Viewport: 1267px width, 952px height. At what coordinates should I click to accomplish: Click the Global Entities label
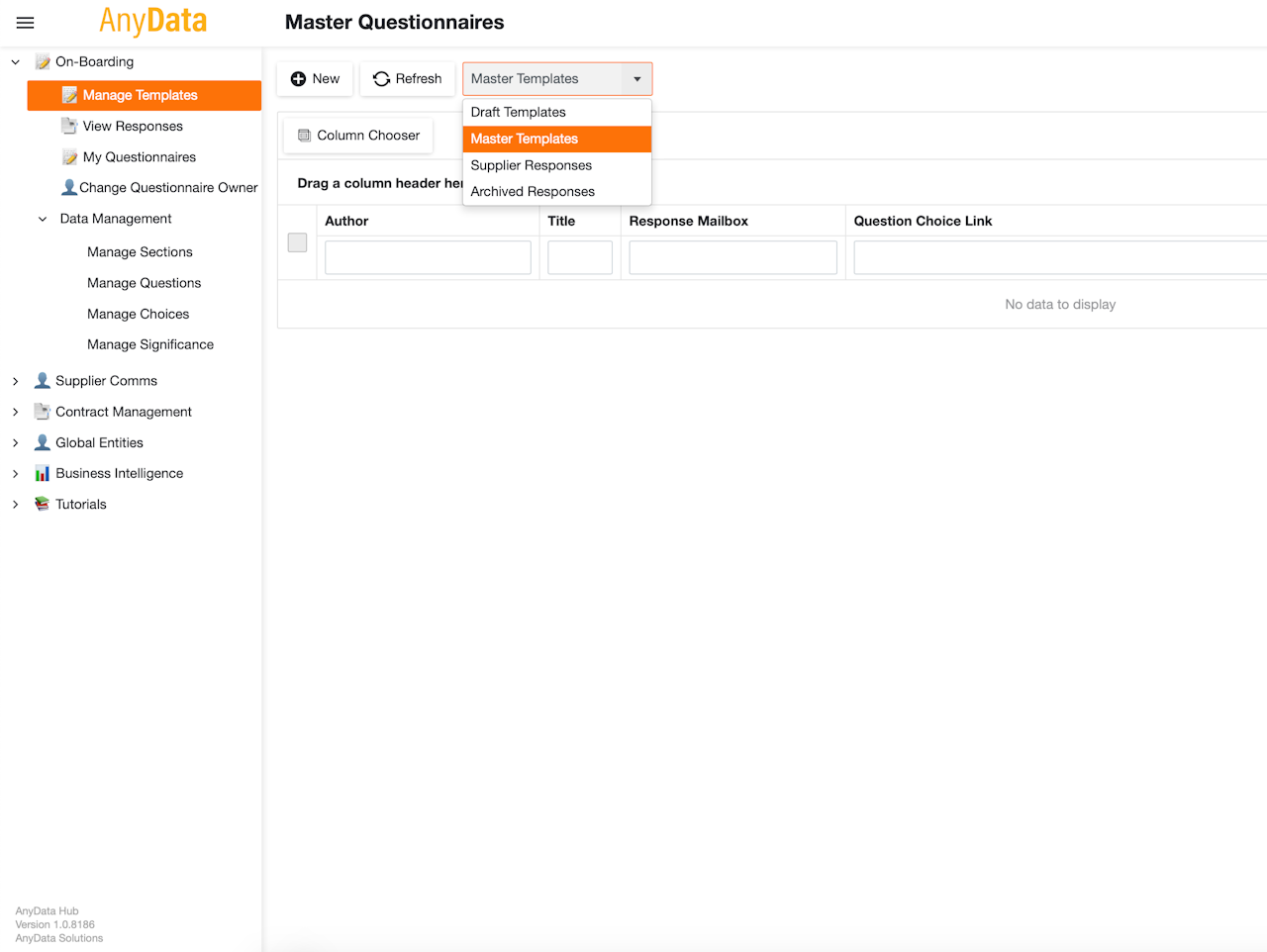point(99,442)
